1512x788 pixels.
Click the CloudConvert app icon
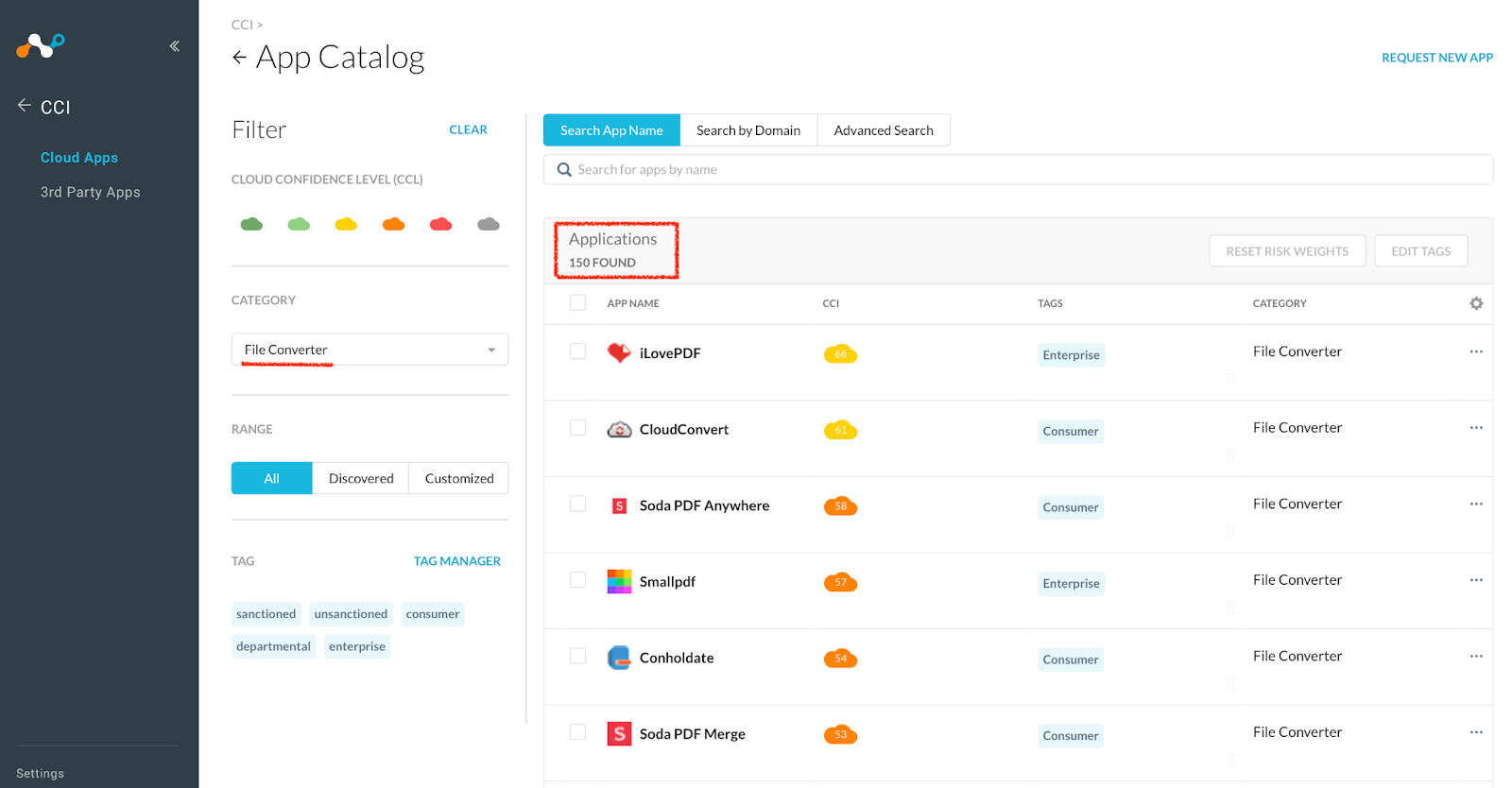click(x=619, y=429)
